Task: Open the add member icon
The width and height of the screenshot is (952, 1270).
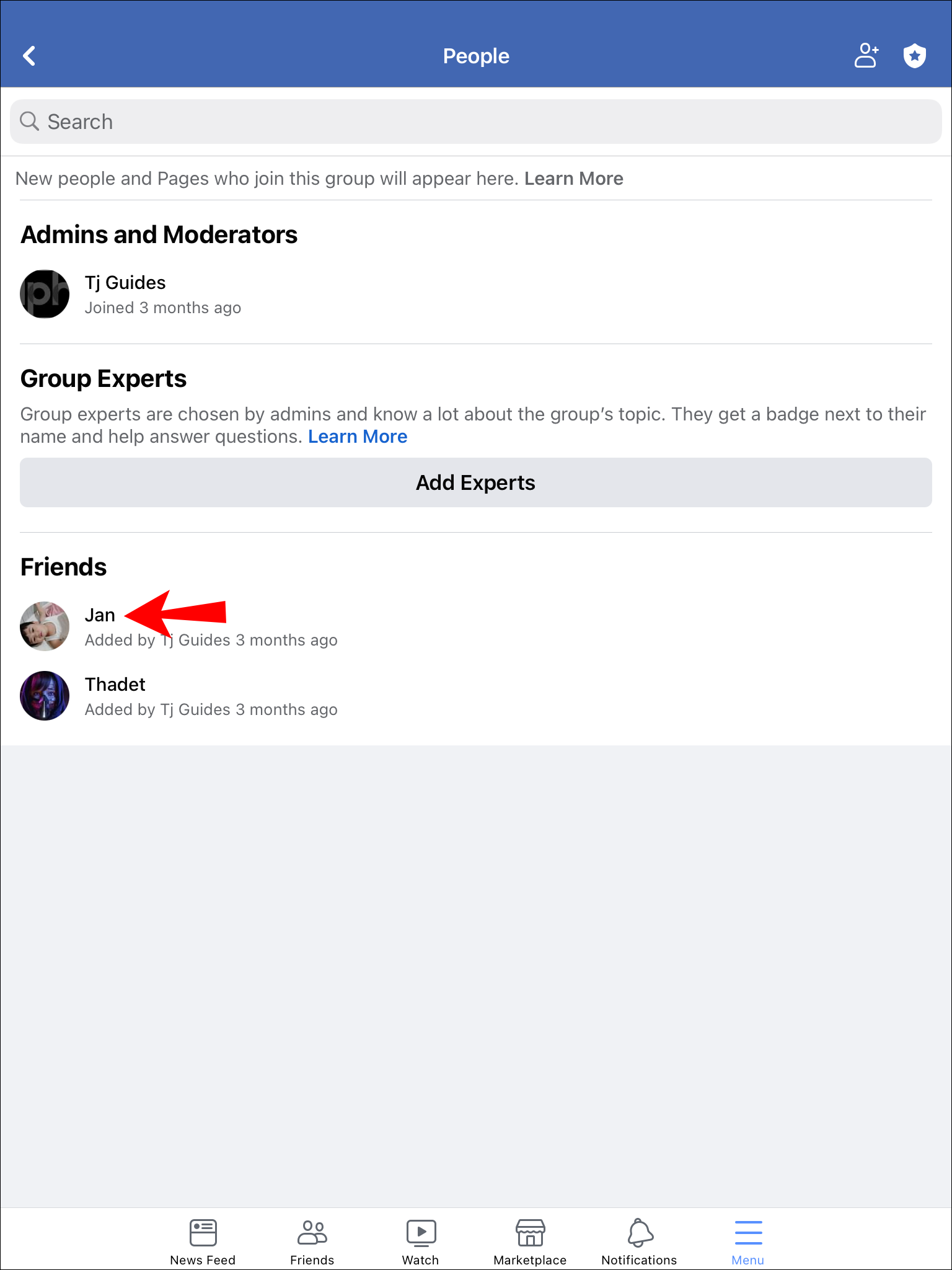Action: click(866, 56)
